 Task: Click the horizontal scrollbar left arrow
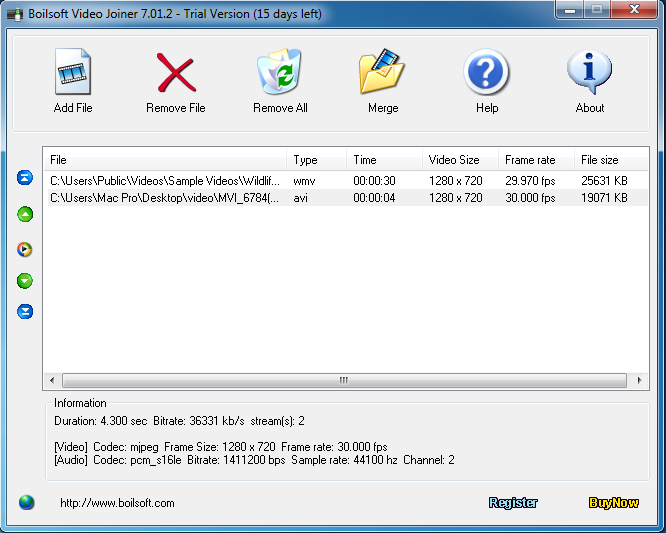pos(52,380)
